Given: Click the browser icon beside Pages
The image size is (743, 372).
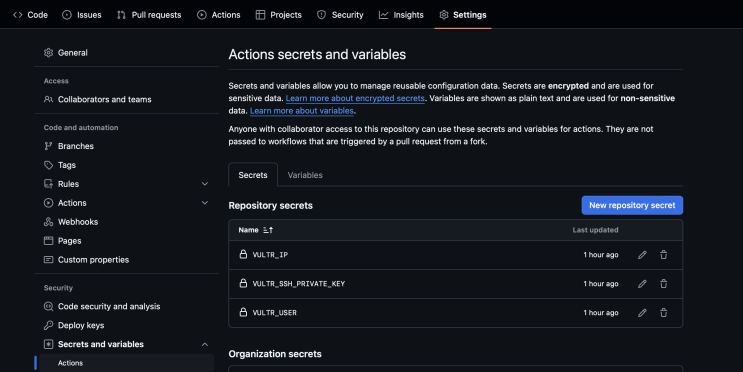Looking at the screenshot, I should coord(48,241).
